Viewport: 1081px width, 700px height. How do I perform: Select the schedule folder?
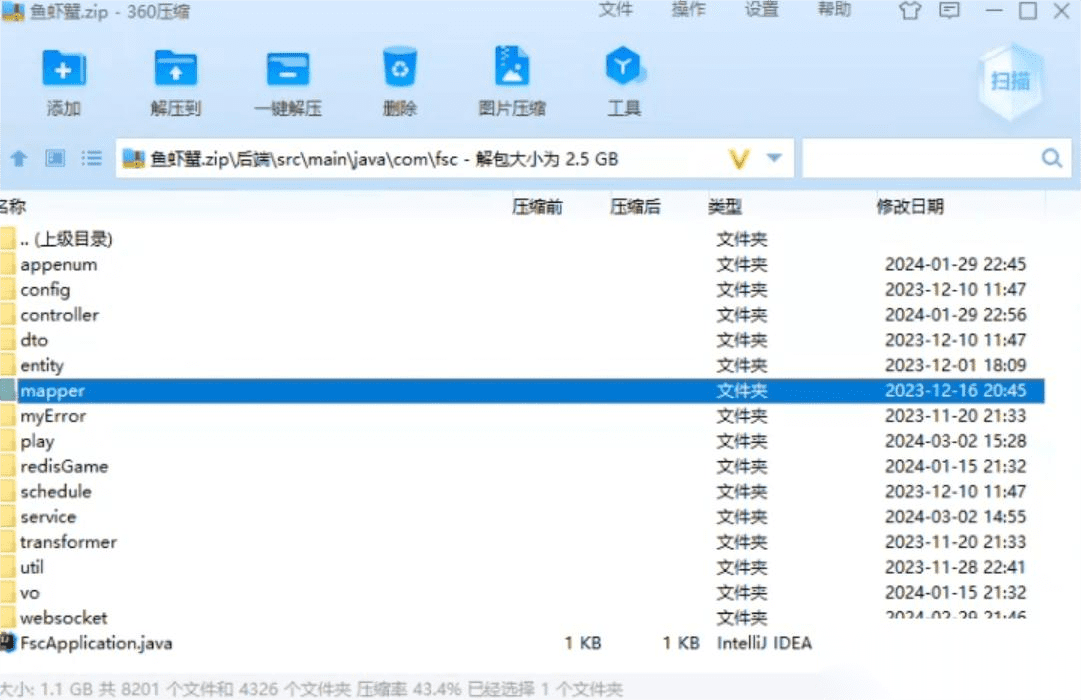(x=522, y=491)
